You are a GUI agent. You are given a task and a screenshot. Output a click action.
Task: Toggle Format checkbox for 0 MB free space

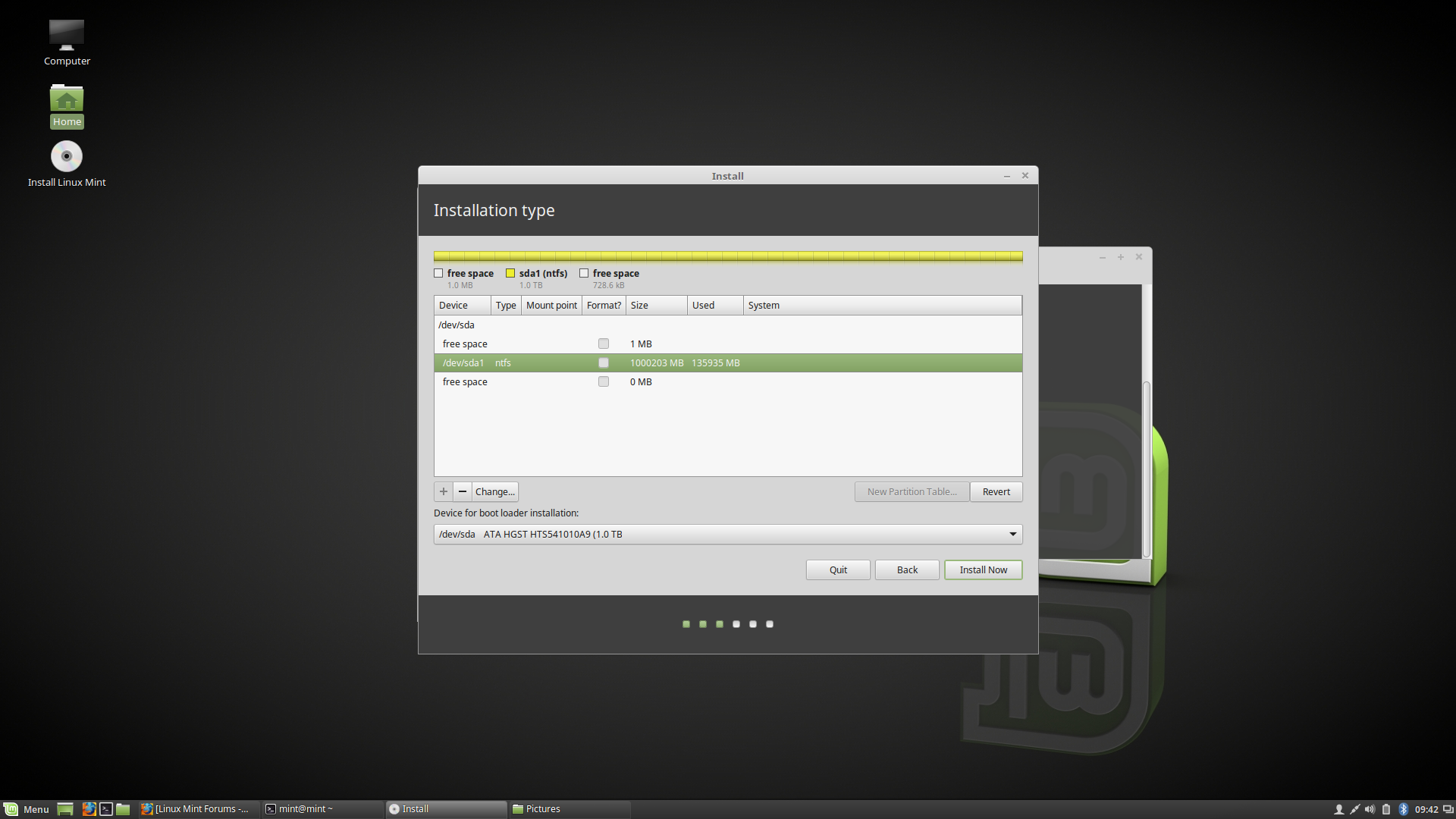(604, 381)
